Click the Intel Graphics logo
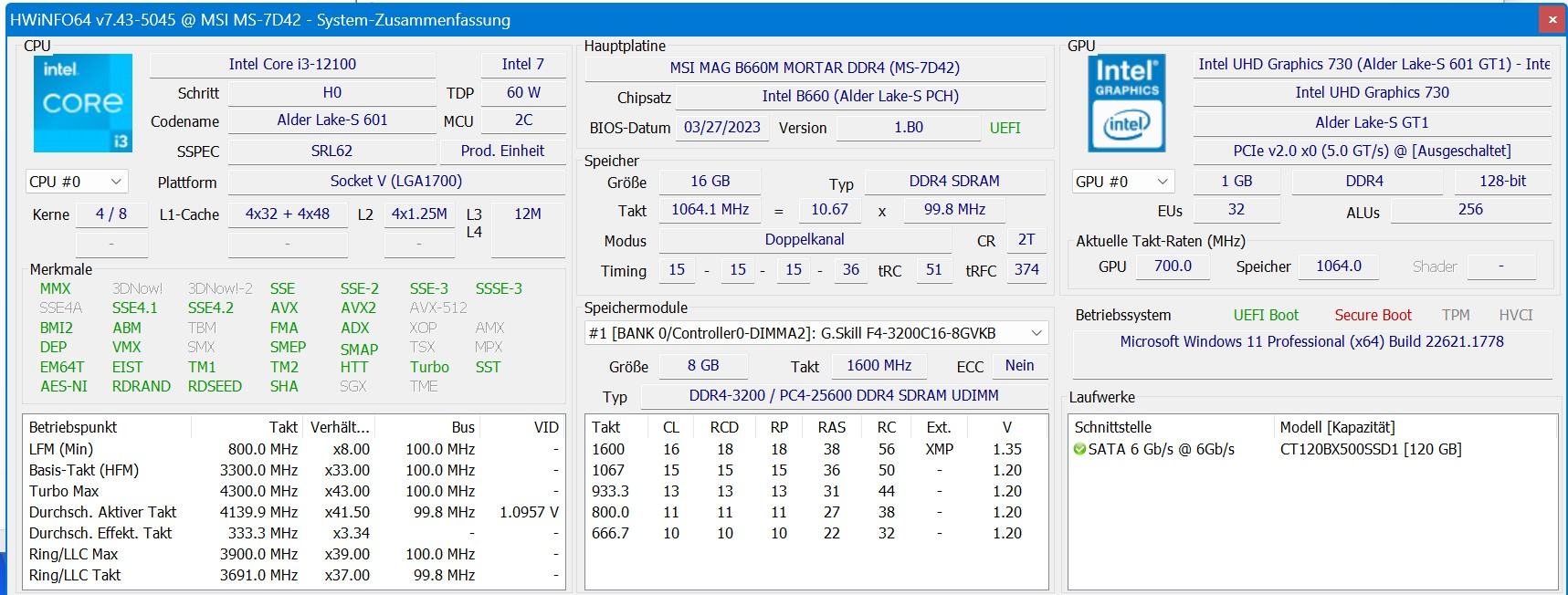Viewport: 1568px width, 595px height. (x=1127, y=103)
